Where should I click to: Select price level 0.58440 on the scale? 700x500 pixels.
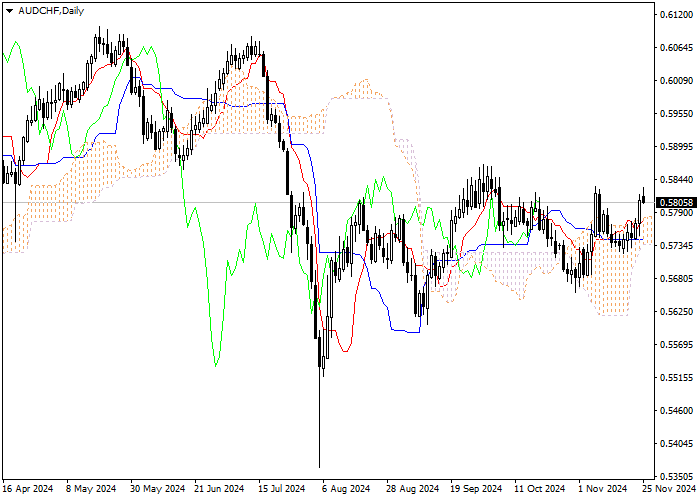click(677, 180)
